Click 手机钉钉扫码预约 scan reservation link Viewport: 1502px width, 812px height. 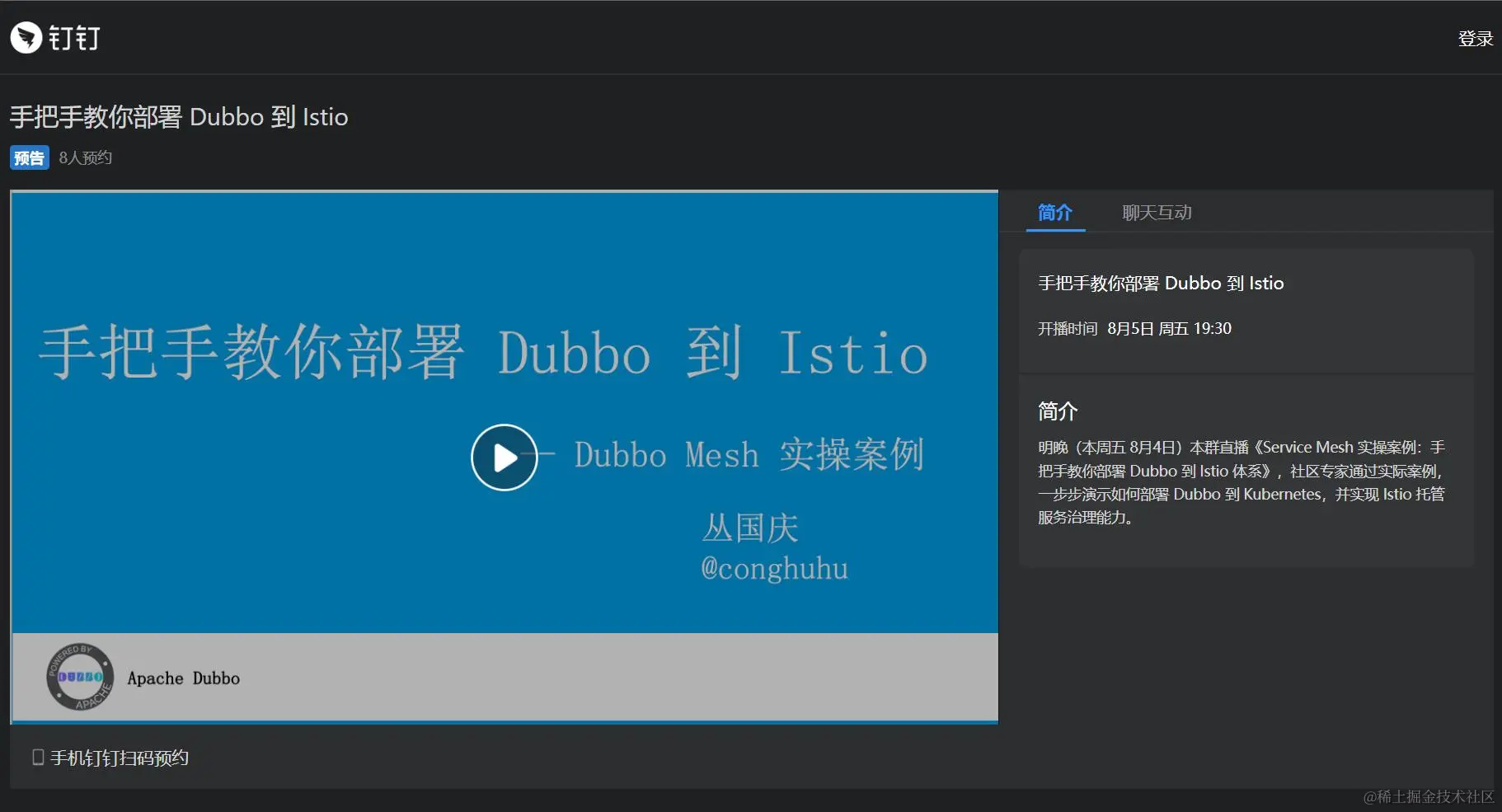tap(120, 758)
